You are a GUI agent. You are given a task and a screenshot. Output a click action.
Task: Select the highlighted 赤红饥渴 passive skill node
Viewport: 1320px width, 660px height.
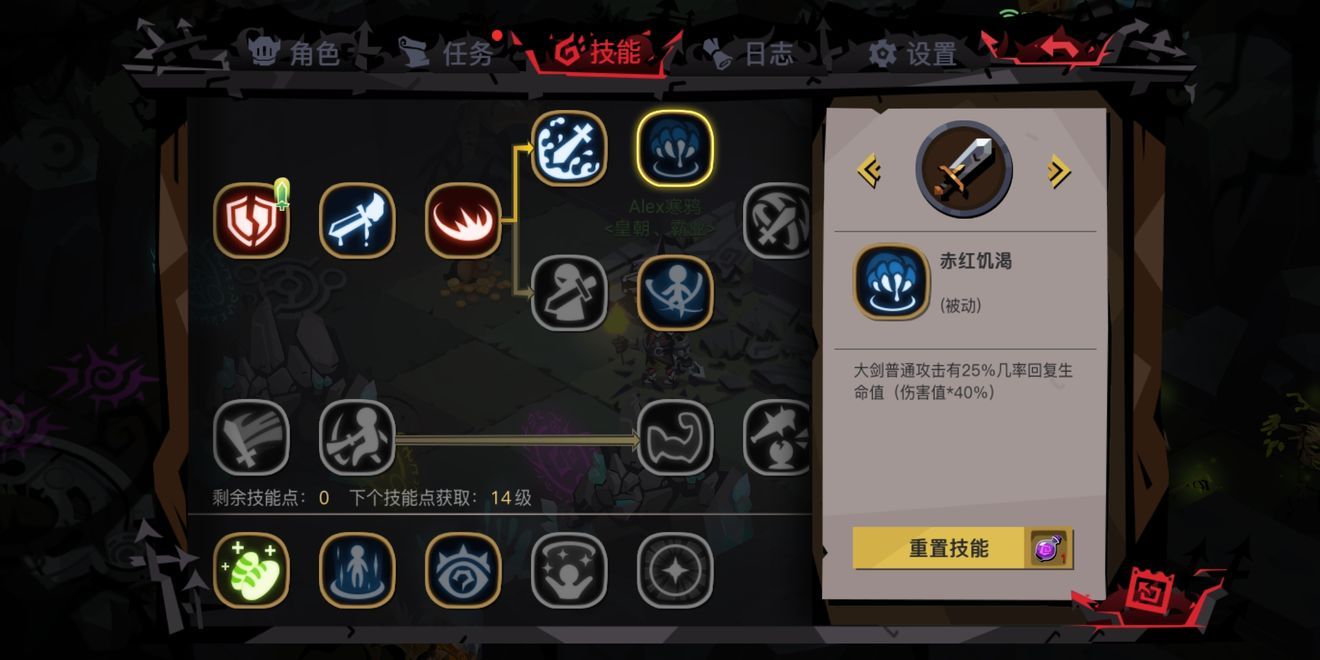tap(675, 148)
